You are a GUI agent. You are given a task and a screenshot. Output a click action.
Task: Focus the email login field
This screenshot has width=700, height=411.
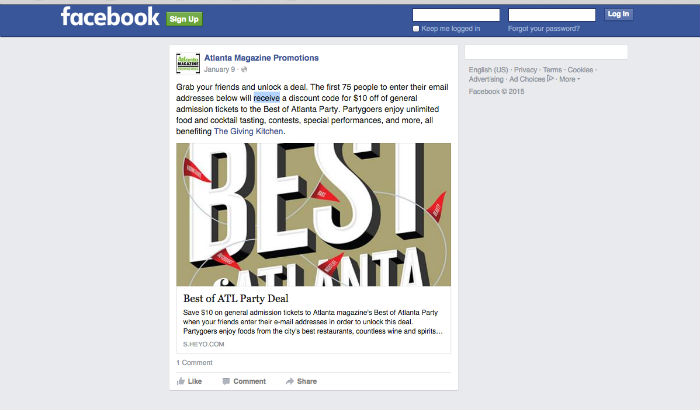coord(456,15)
